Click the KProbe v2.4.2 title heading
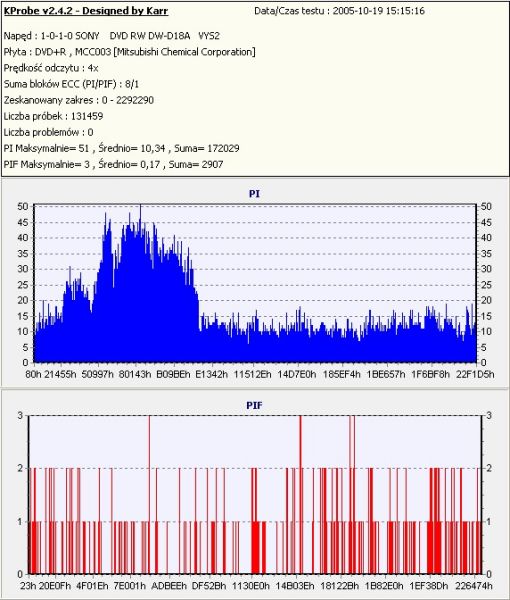Image resolution: width=510 pixels, height=600 pixels. (x=86, y=11)
